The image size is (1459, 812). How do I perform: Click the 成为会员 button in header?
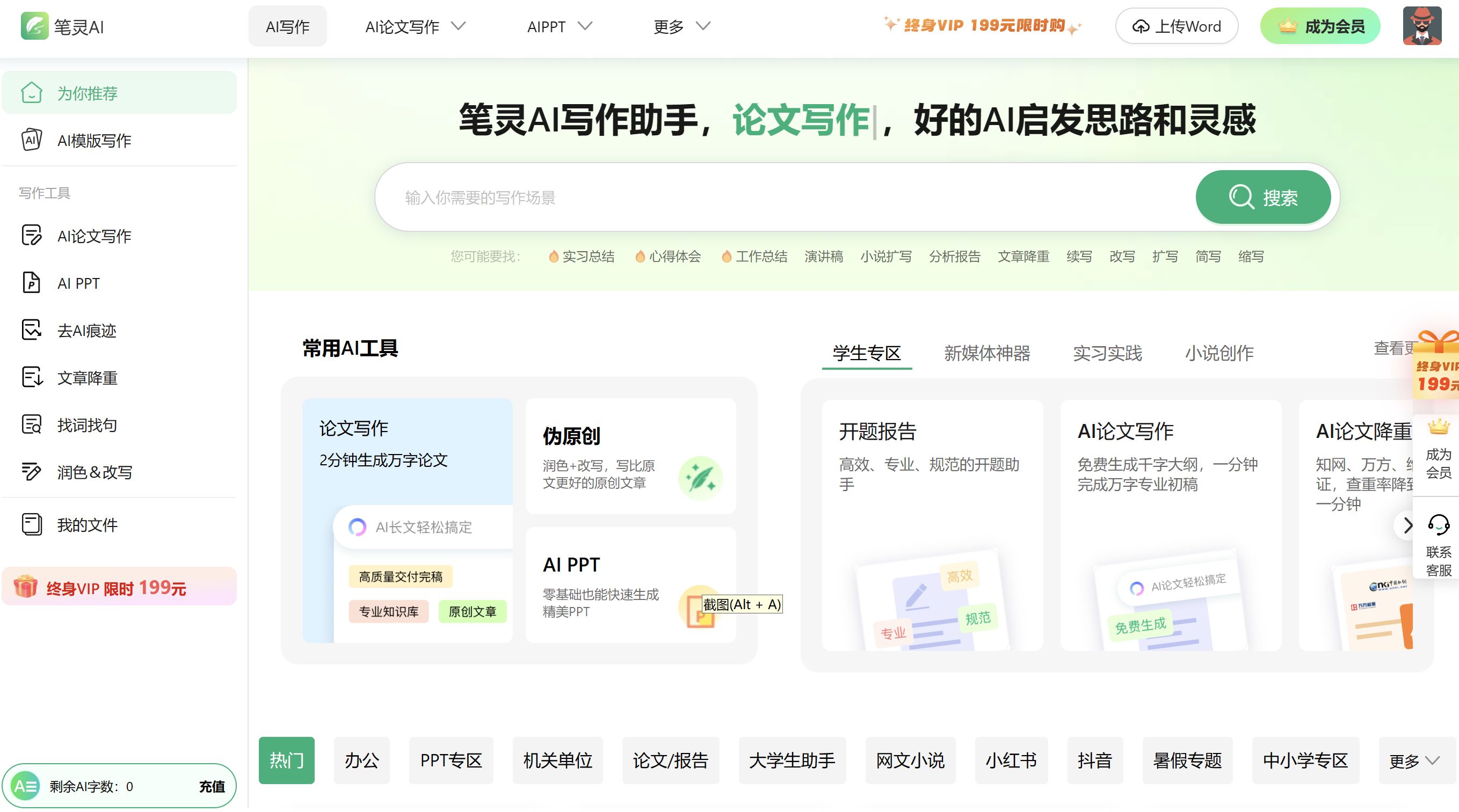tap(1320, 26)
